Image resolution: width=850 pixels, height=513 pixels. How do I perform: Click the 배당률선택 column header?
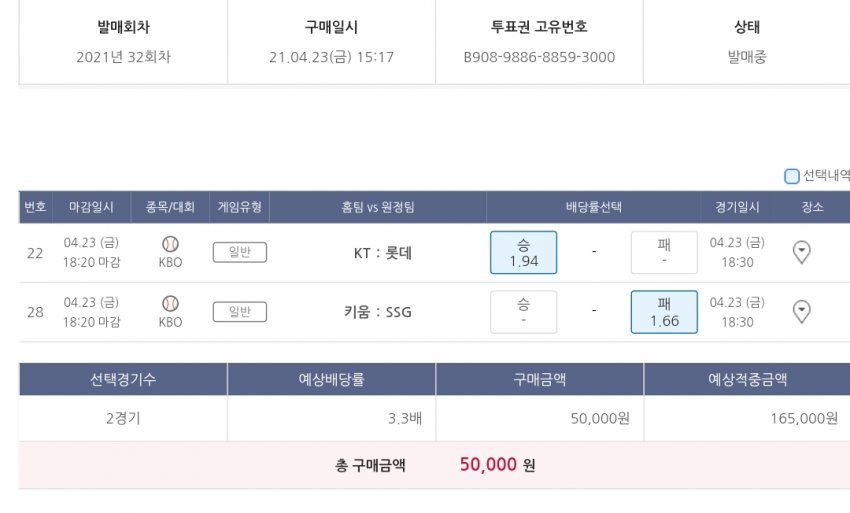(593, 207)
